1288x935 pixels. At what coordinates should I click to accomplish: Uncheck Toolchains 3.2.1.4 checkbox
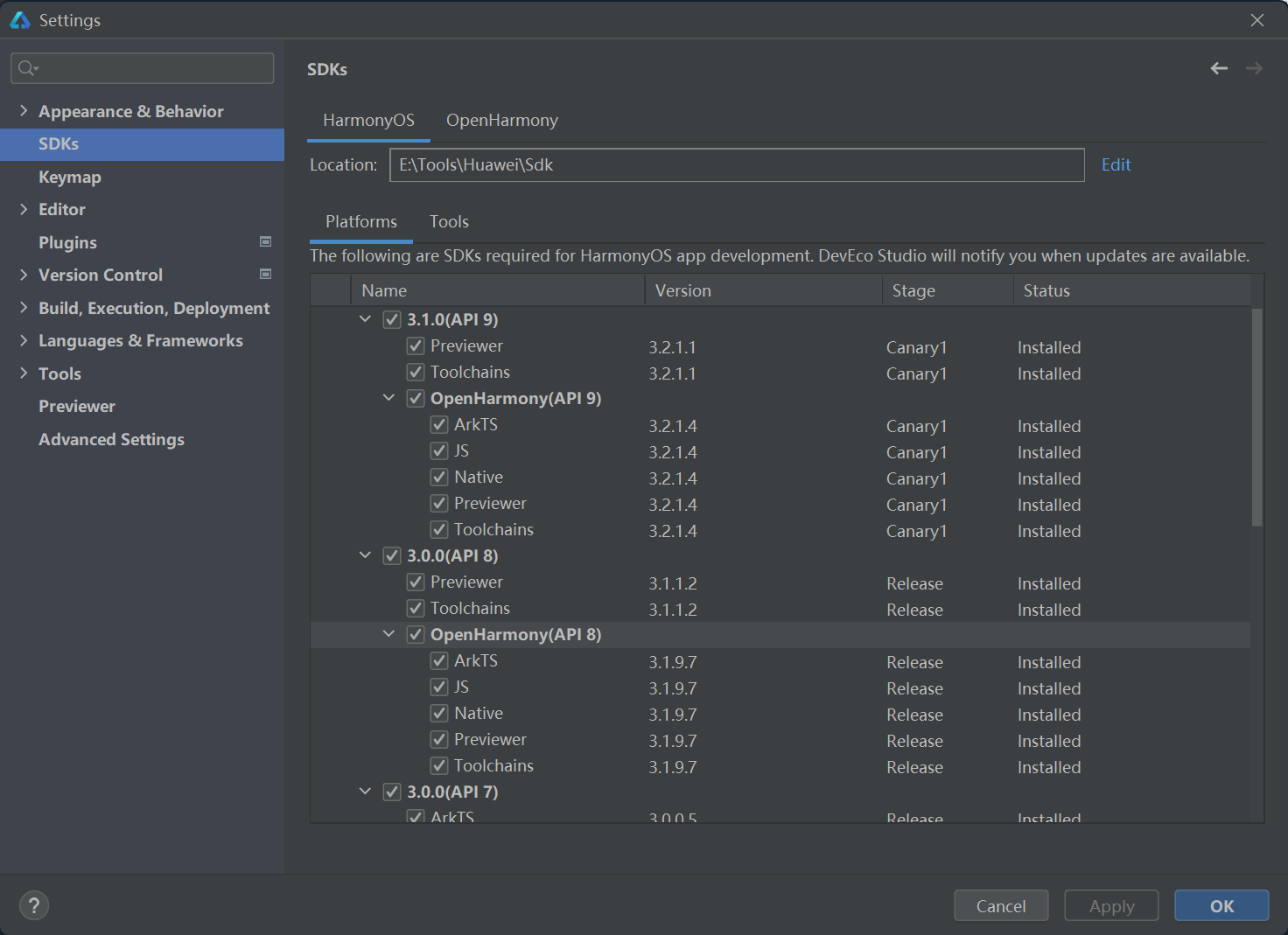(439, 530)
